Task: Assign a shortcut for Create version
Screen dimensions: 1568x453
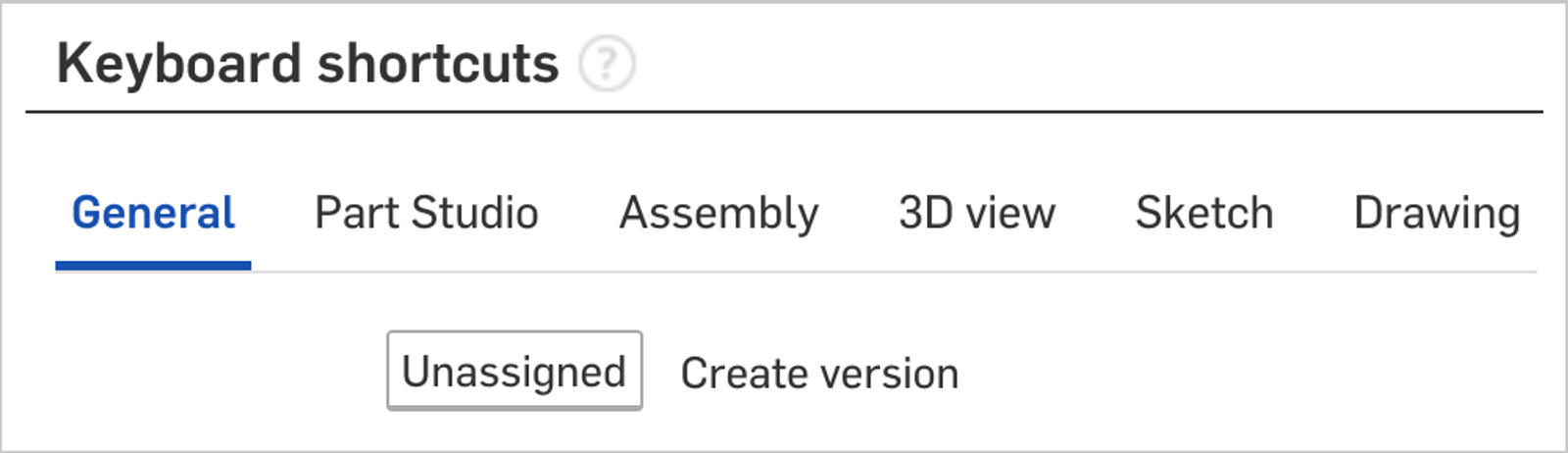Action: 514,372
